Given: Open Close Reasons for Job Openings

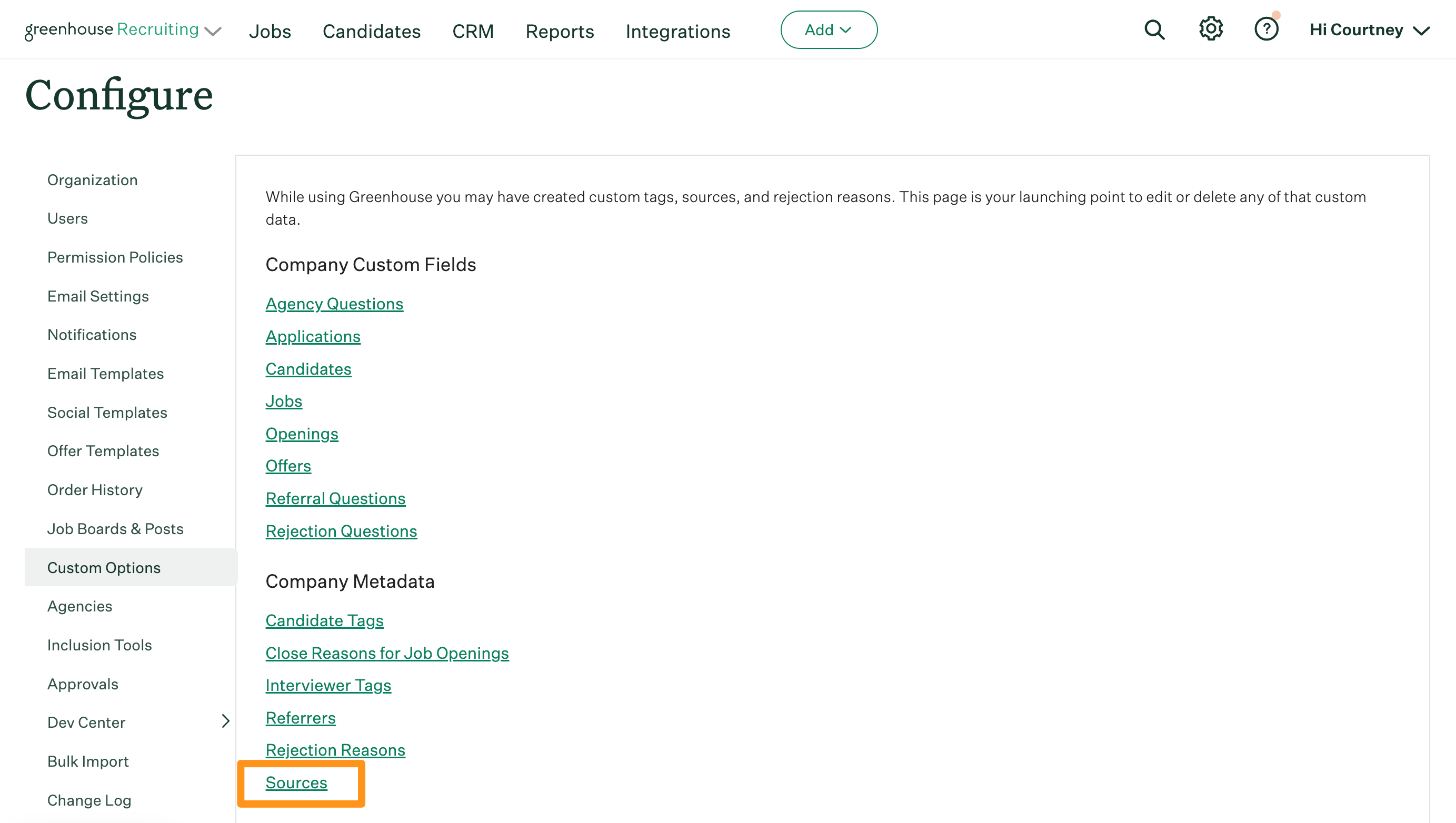Looking at the screenshot, I should tap(387, 653).
